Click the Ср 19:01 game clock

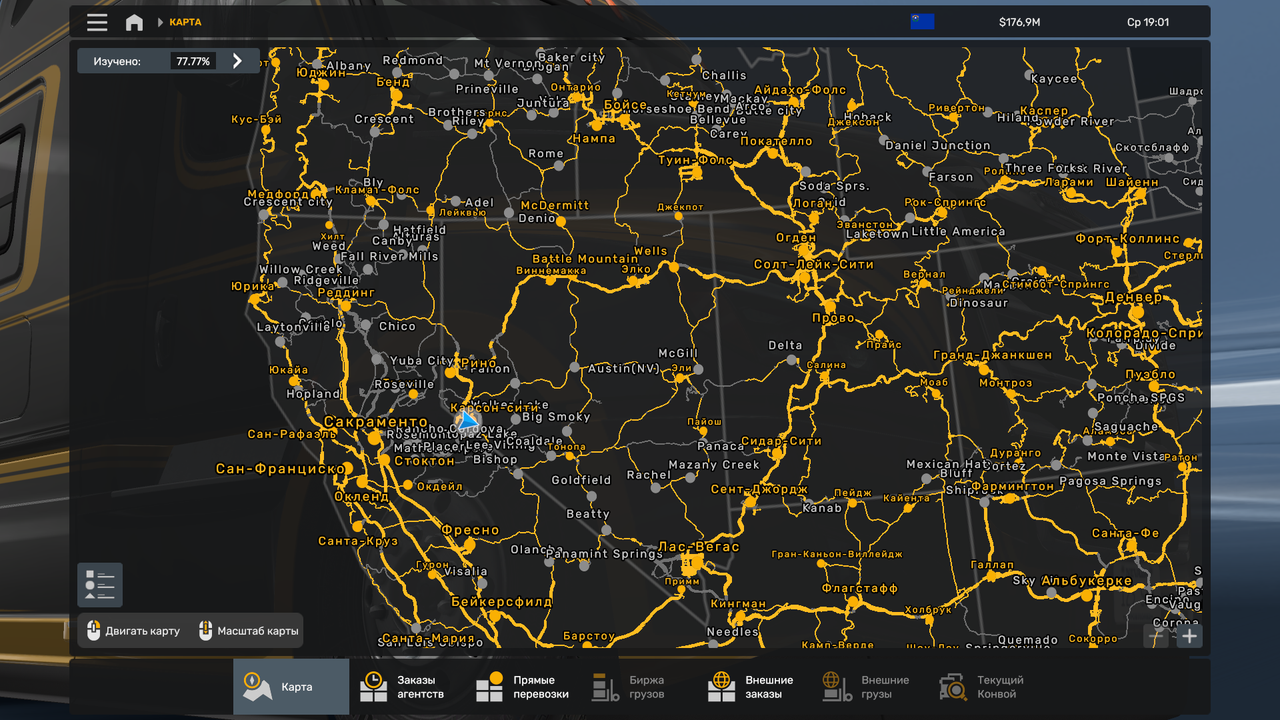click(x=1147, y=22)
